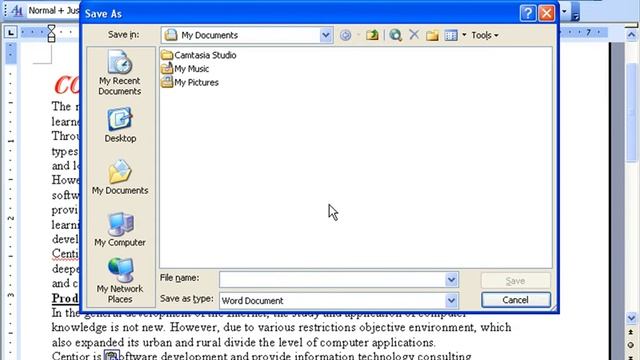Click Word's vertical scrollbar down arrow

pyautogui.click(x=631, y=318)
